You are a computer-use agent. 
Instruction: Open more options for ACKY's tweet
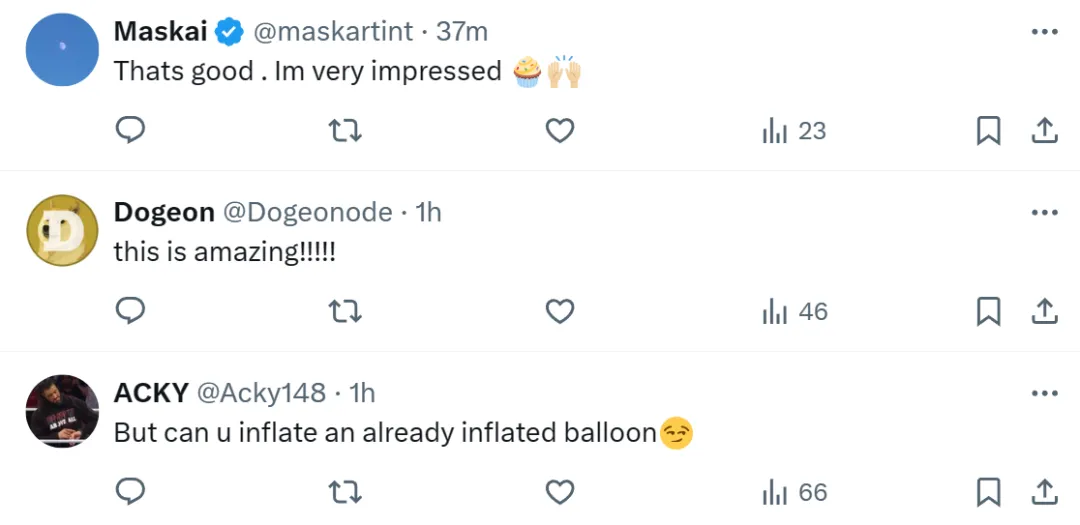1044,393
